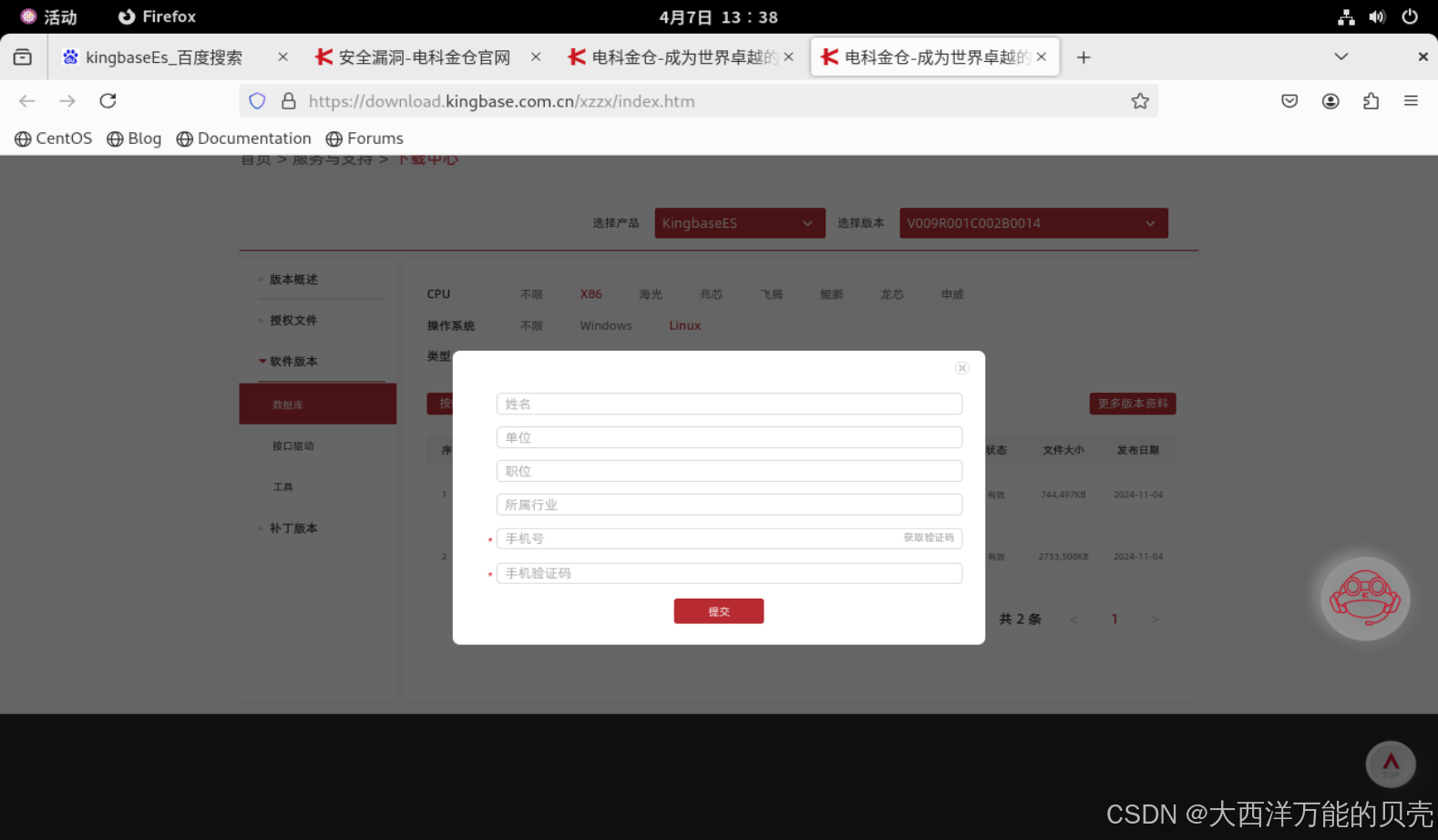Close the kingbaseEs 百度搜索 tab
This screenshot has height=840, width=1438.
pyautogui.click(x=283, y=56)
